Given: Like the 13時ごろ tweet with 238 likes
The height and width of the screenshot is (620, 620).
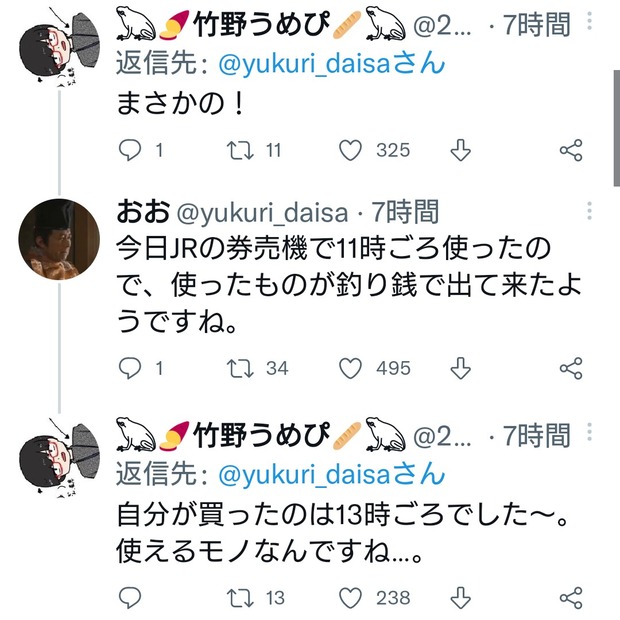Looking at the screenshot, I should pyautogui.click(x=350, y=598).
